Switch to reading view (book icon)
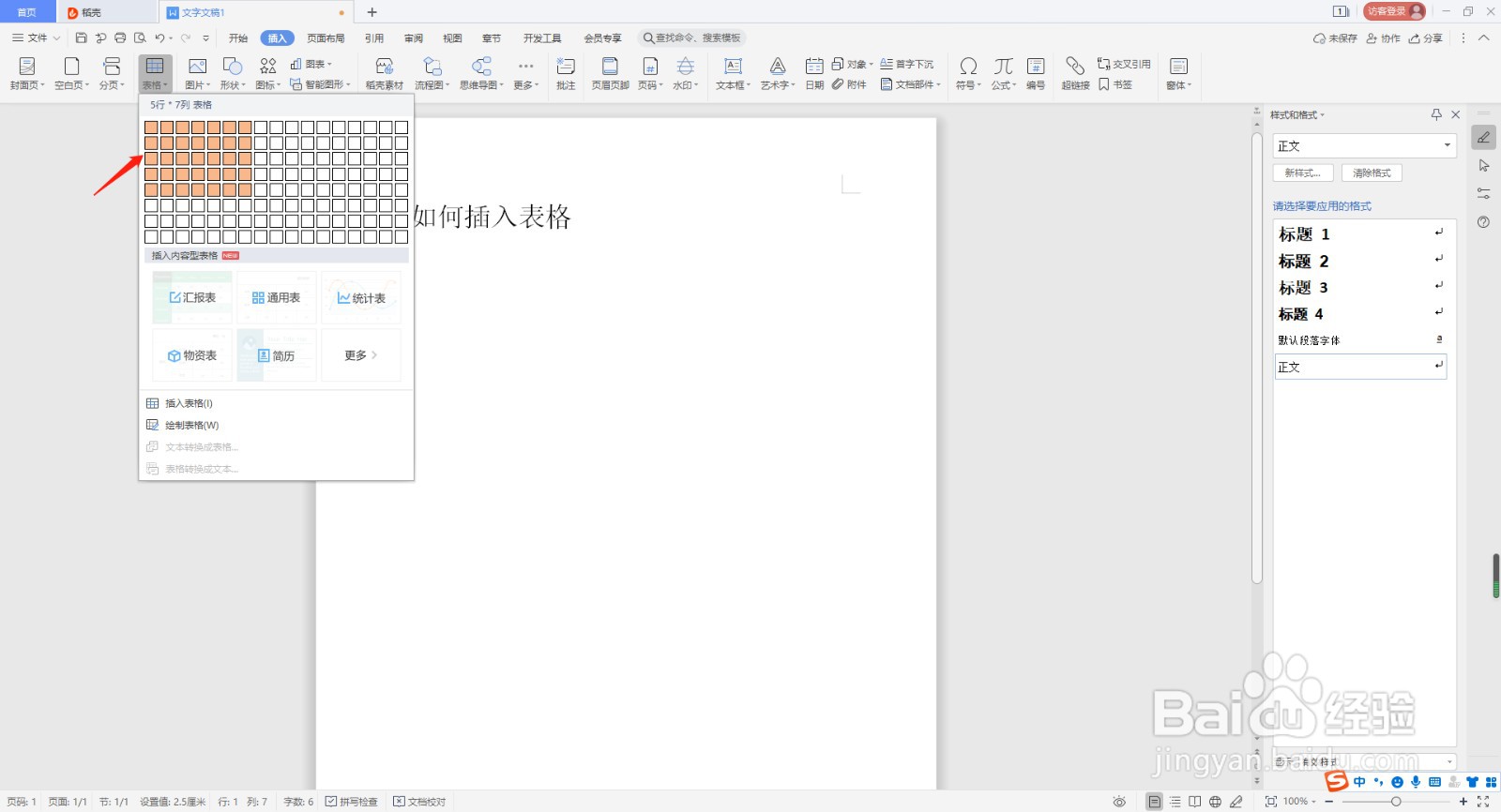Screen dimensions: 1501x812 [1195, 802]
